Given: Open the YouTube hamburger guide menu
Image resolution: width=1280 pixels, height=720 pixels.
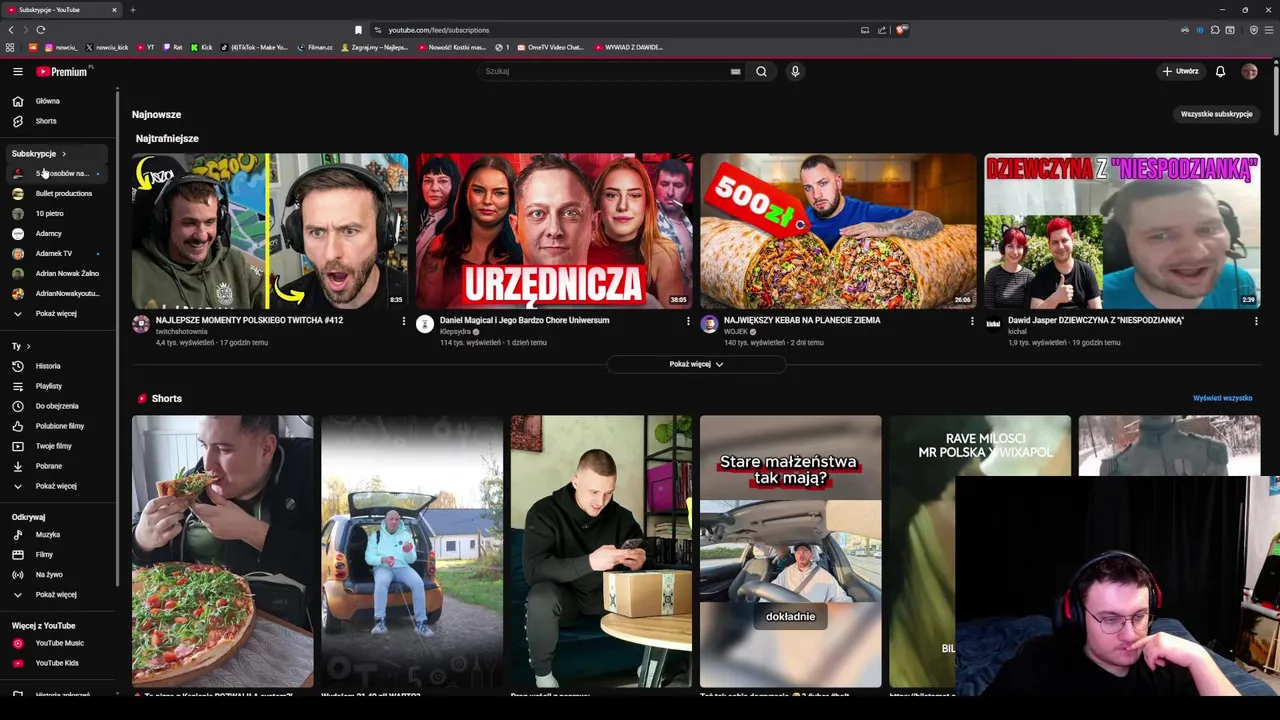Looking at the screenshot, I should pyautogui.click(x=17, y=71).
